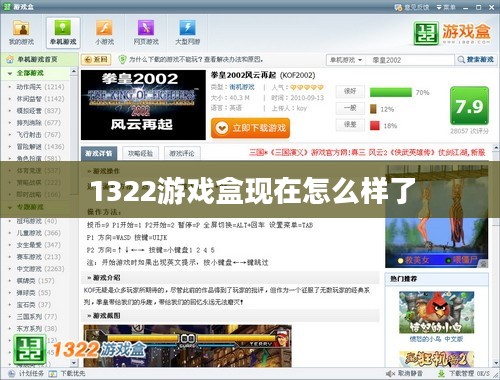This screenshot has height=380, width=500.
Task: Open the 菜单 dropdown in title bar
Action: [x=446, y=7]
